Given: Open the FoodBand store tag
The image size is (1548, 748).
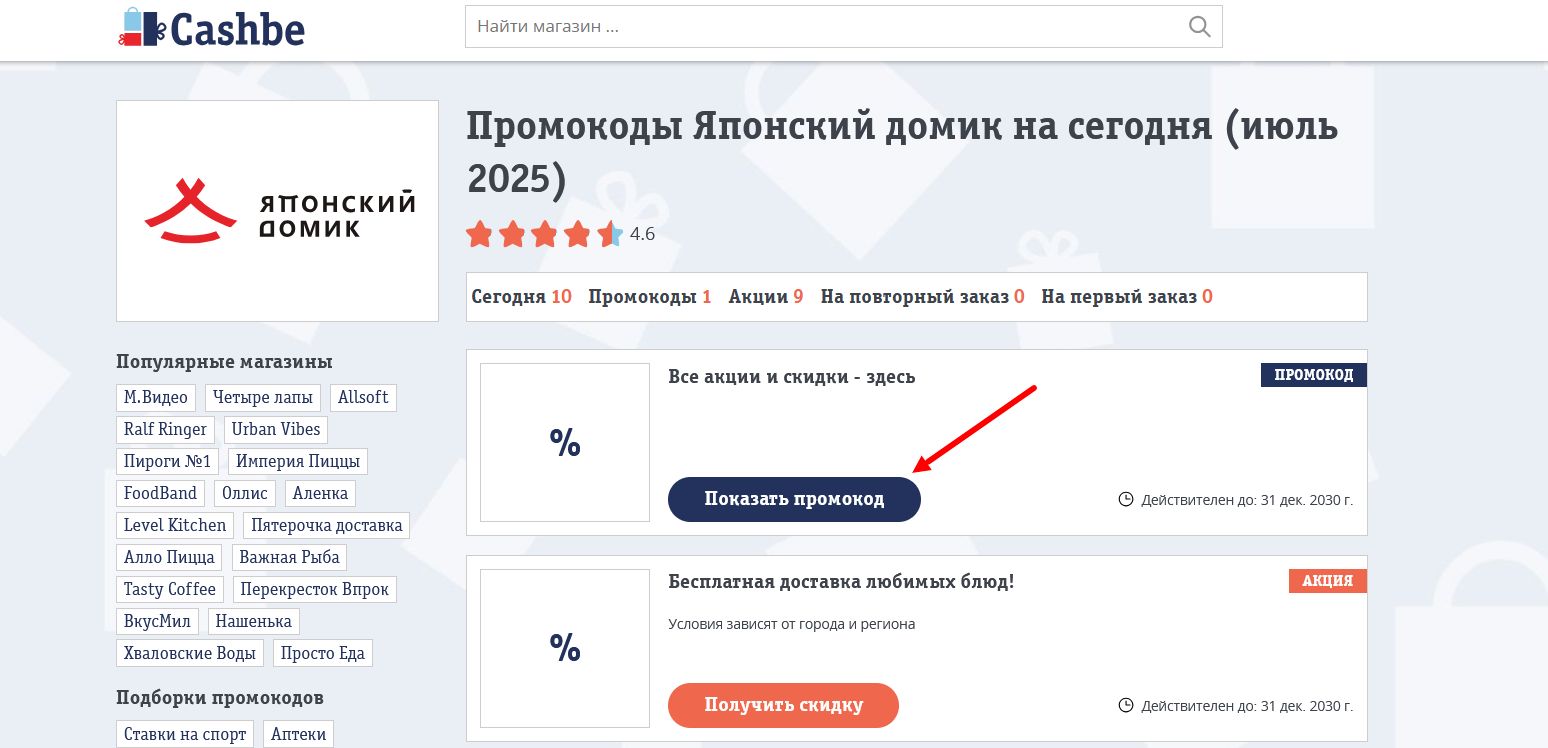Looking at the screenshot, I should click(161, 494).
